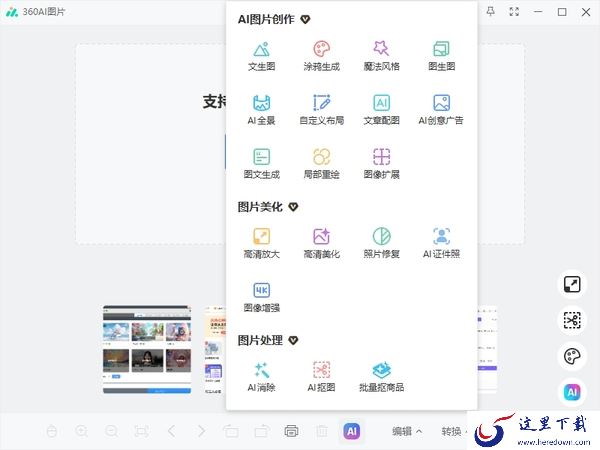Select the 涂鸦生成 doodle tool
Viewport: 600px width, 450px height.
(x=321, y=57)
